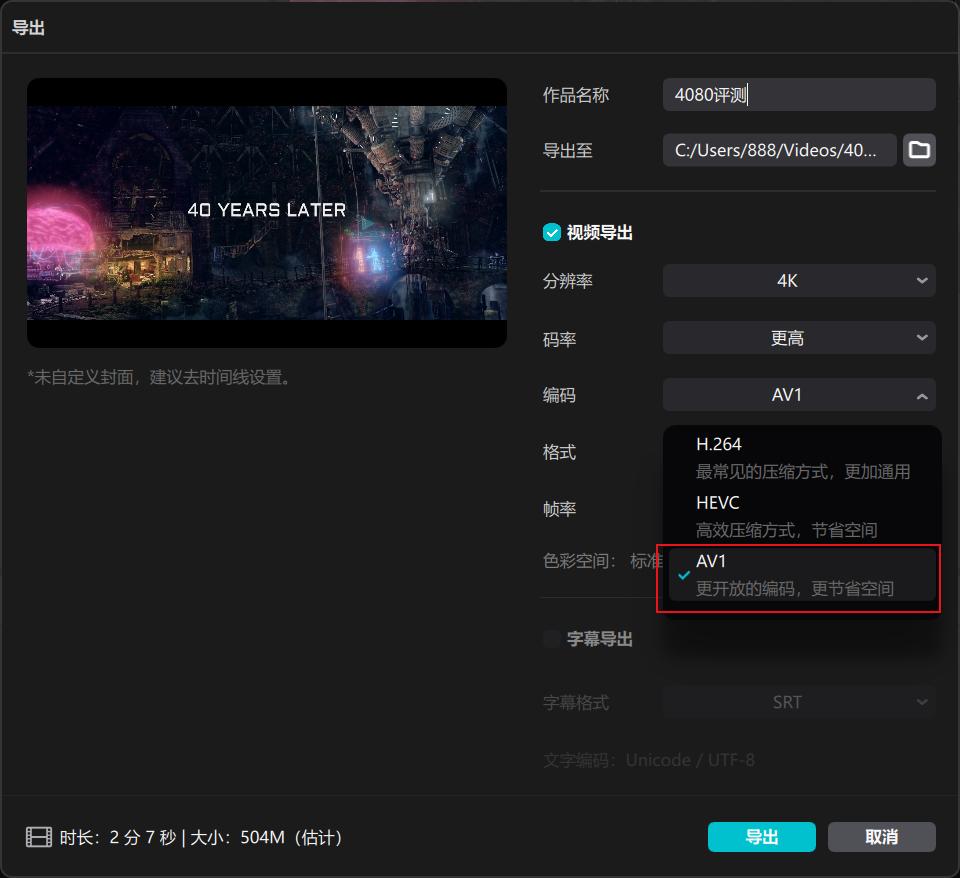The width and height of the screenshot is (960, 878).
Task: Toggle the 视频导出 option off
Action: (x=551, y=232)
